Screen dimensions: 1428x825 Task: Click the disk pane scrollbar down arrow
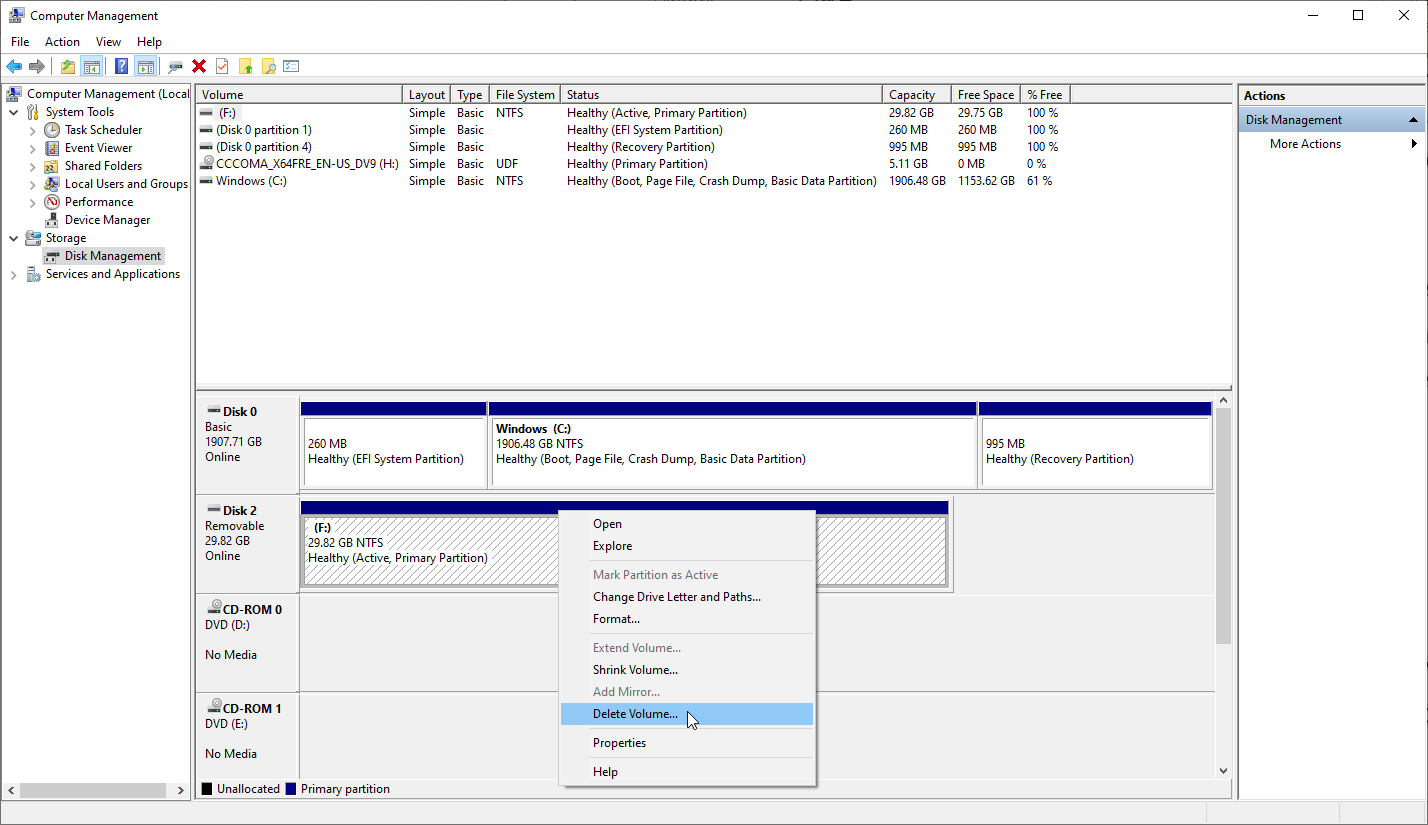(x=1223, y=771)
